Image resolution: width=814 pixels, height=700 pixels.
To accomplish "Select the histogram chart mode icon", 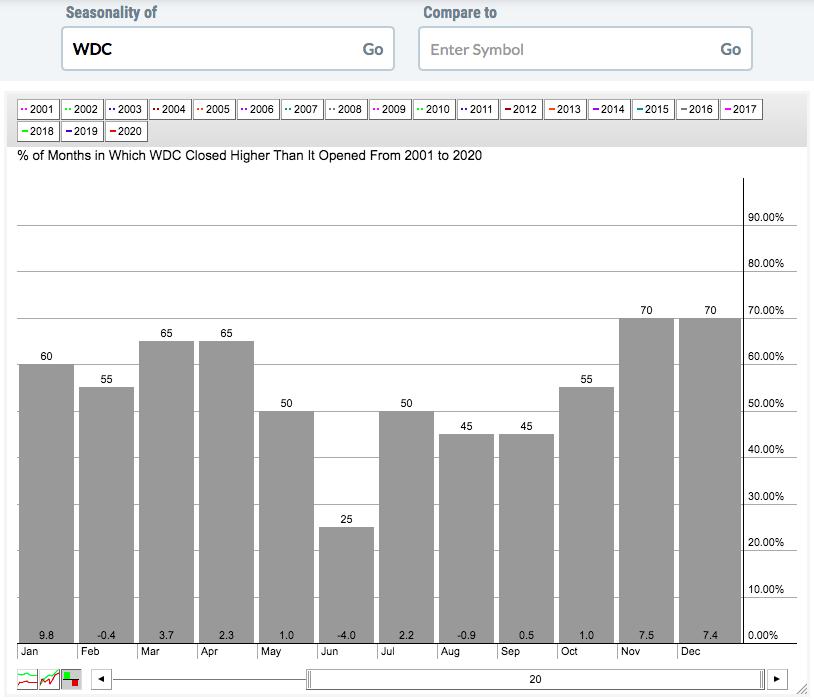I will 71,679.
